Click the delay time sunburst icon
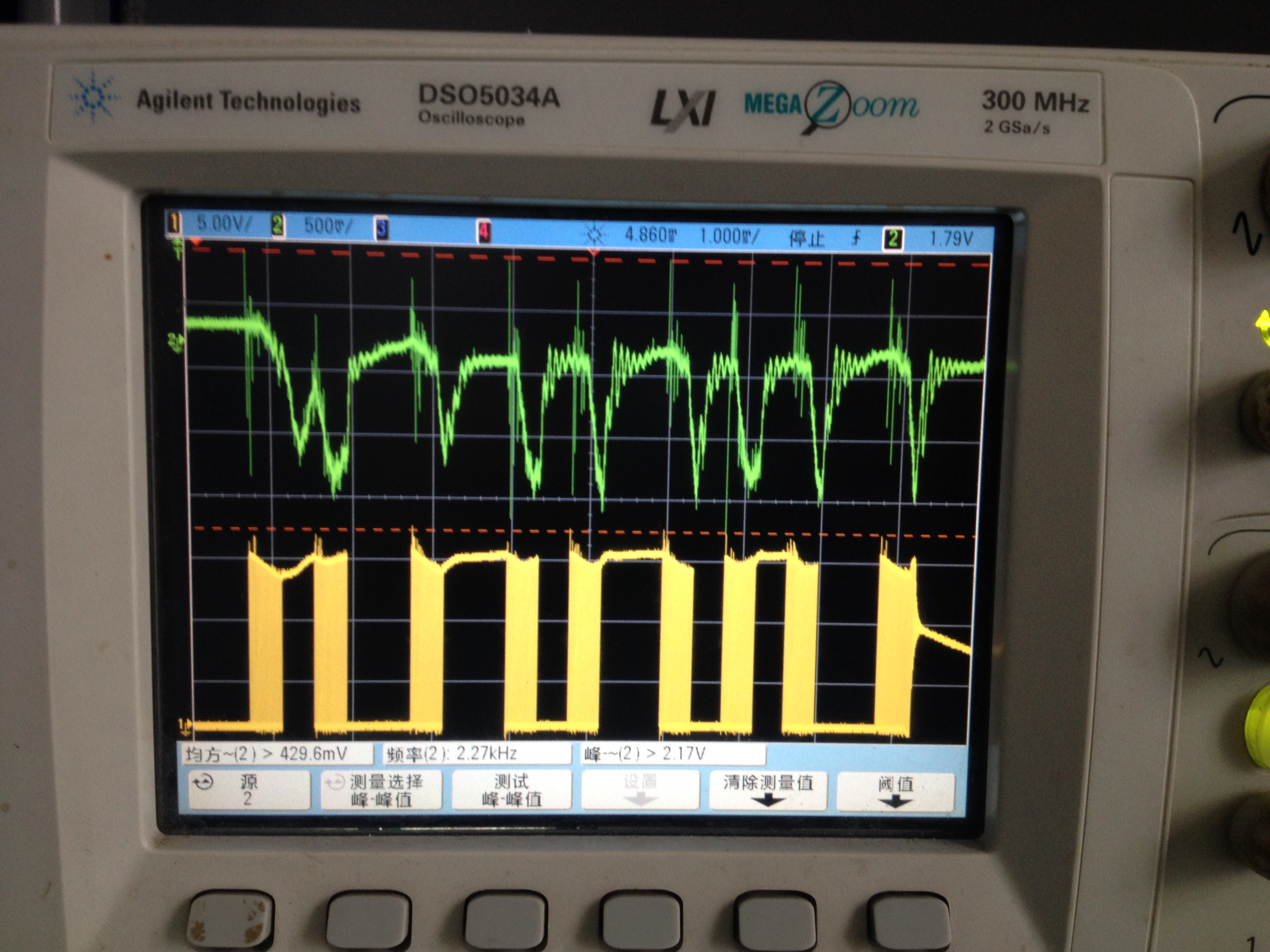The height and width of the screenshot is (952, 1270). (x=594, y=235)
